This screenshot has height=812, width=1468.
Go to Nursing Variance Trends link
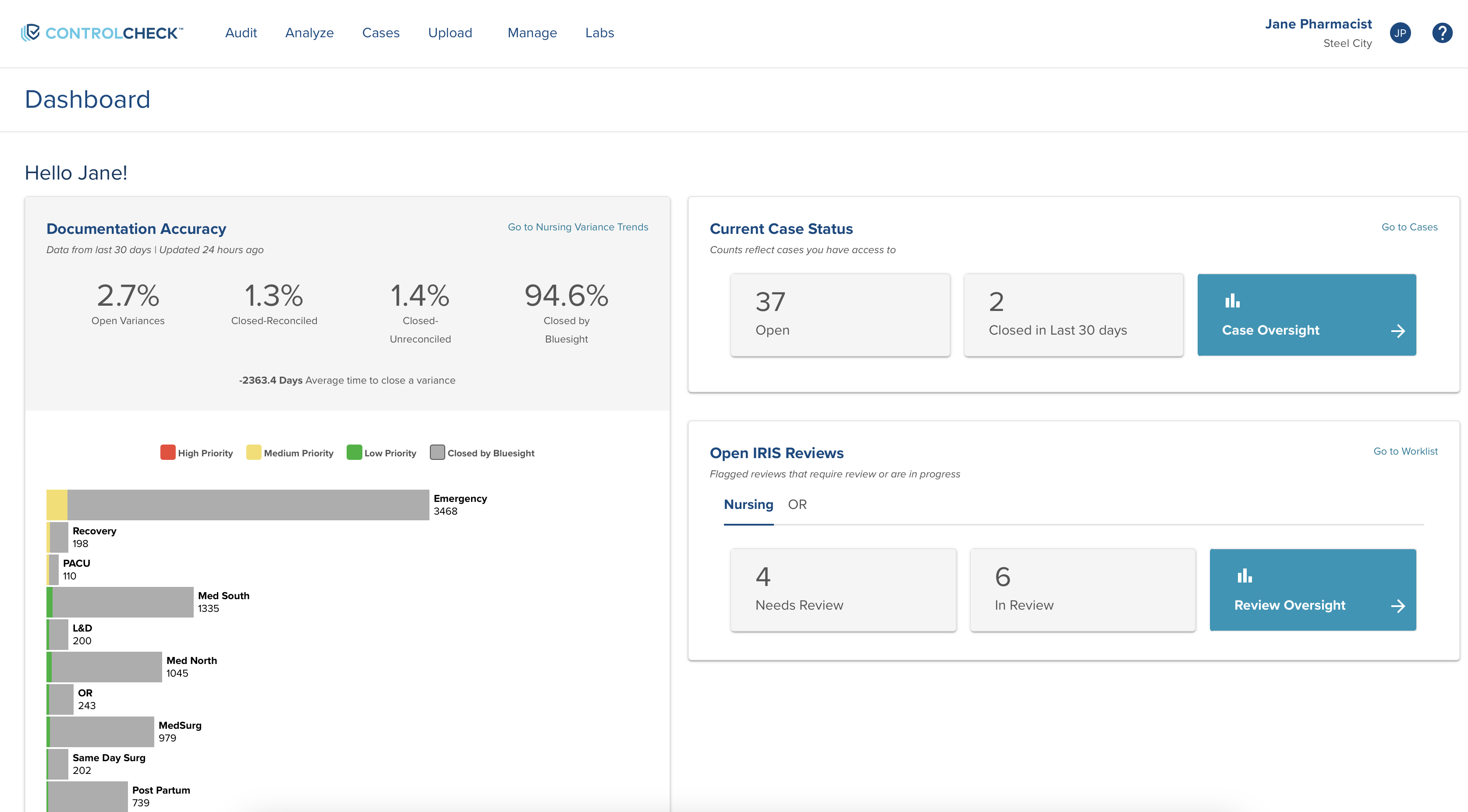coord(577,227)
